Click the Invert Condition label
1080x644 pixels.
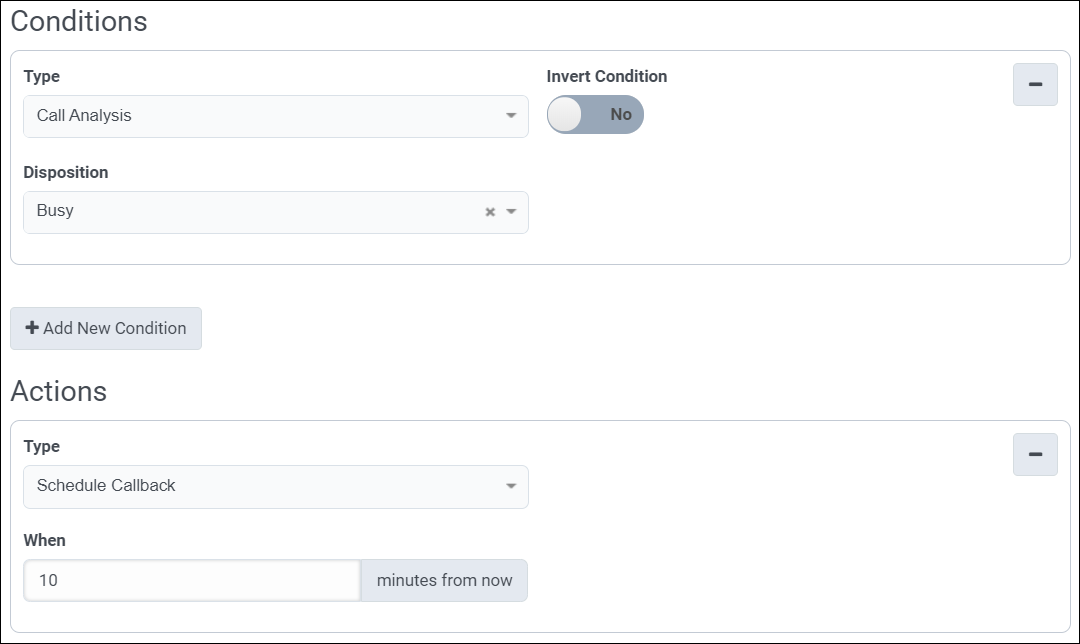(607, 76)
